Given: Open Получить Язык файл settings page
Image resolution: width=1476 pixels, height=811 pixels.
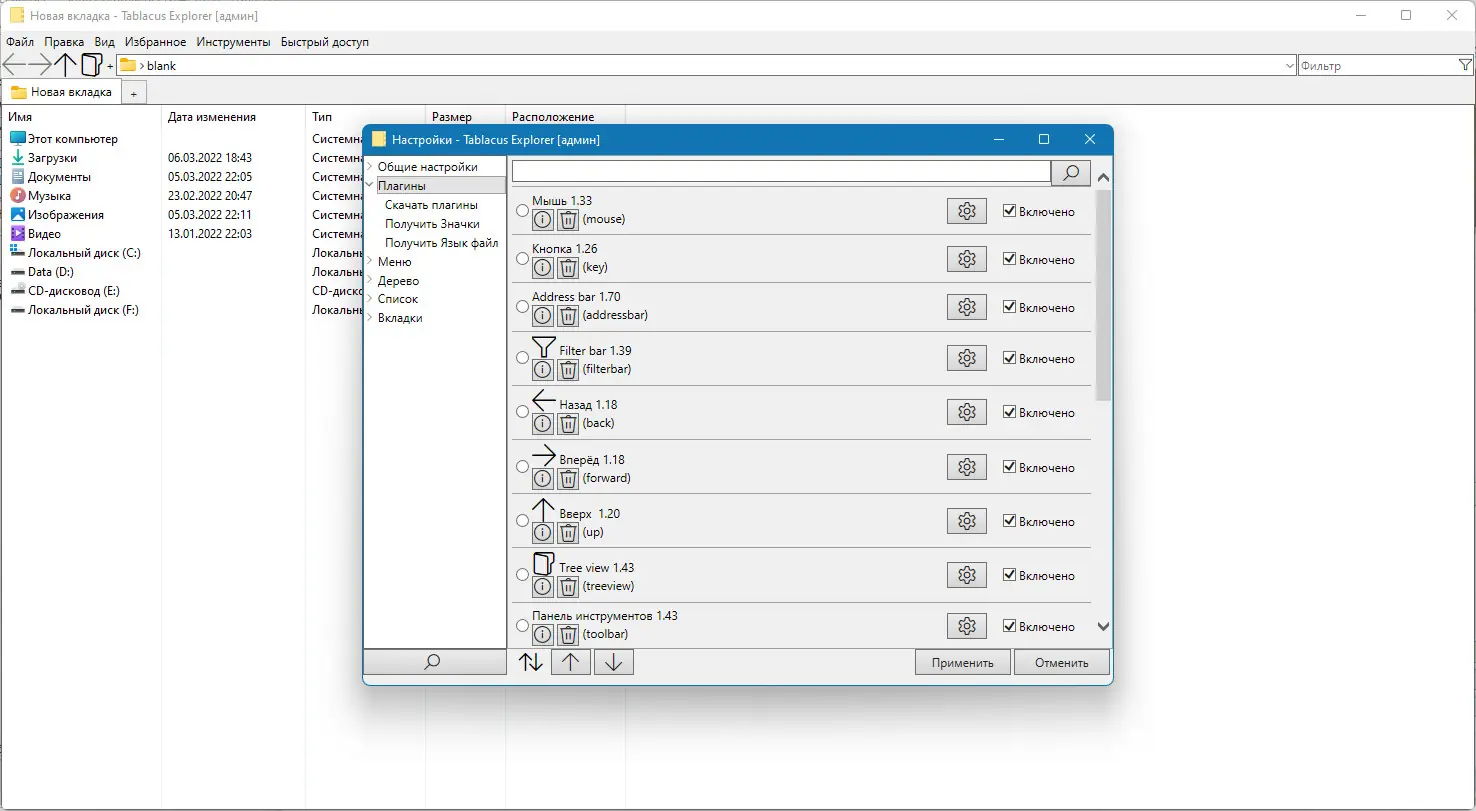Looking at the screenshot, I should [441, 243].
